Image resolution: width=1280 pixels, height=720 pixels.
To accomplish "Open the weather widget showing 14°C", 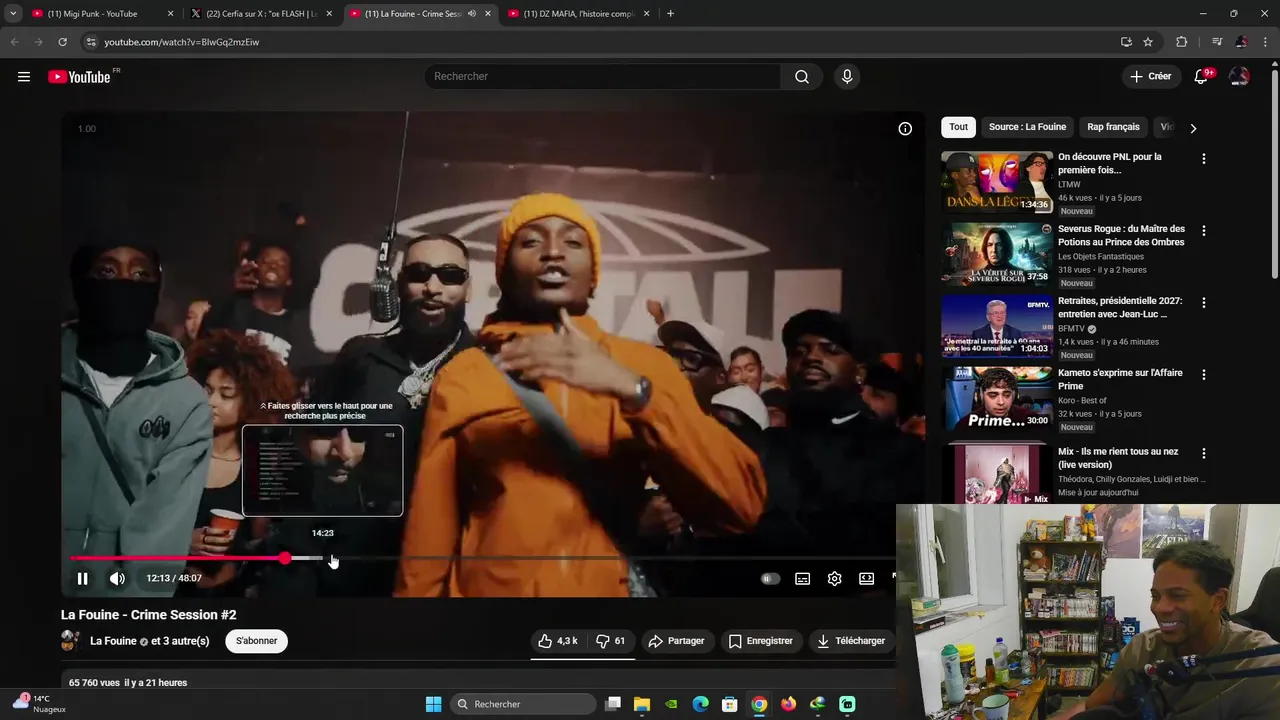I will [x=39, y=704].
